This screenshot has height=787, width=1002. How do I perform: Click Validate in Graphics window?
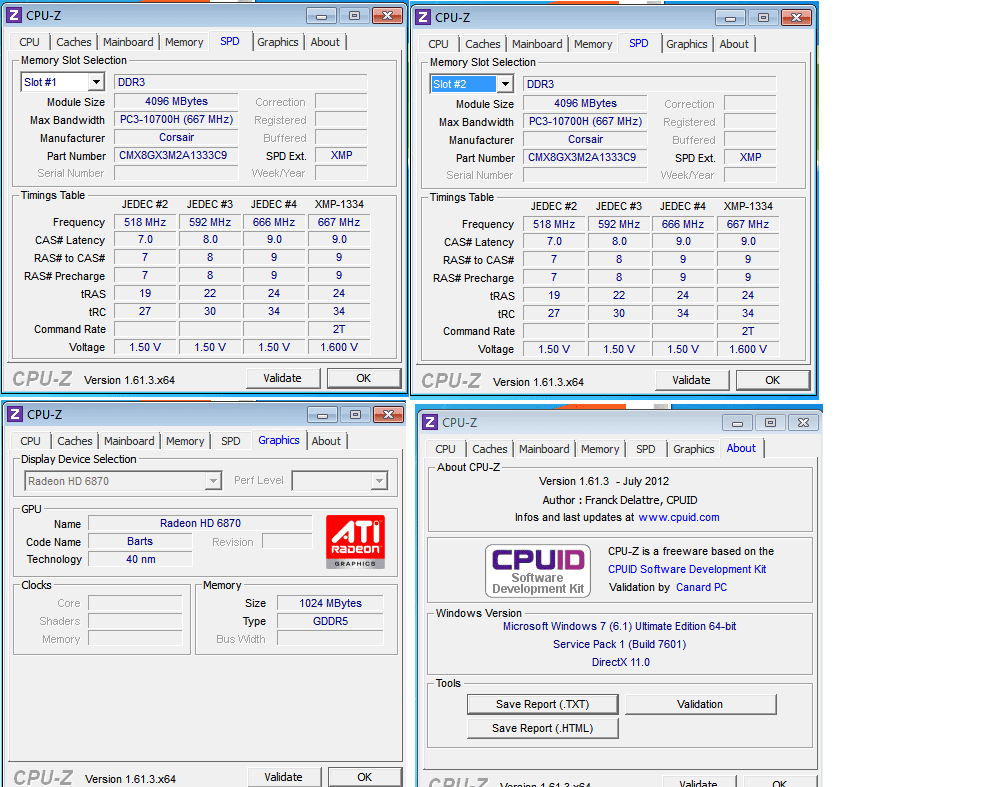284,777
